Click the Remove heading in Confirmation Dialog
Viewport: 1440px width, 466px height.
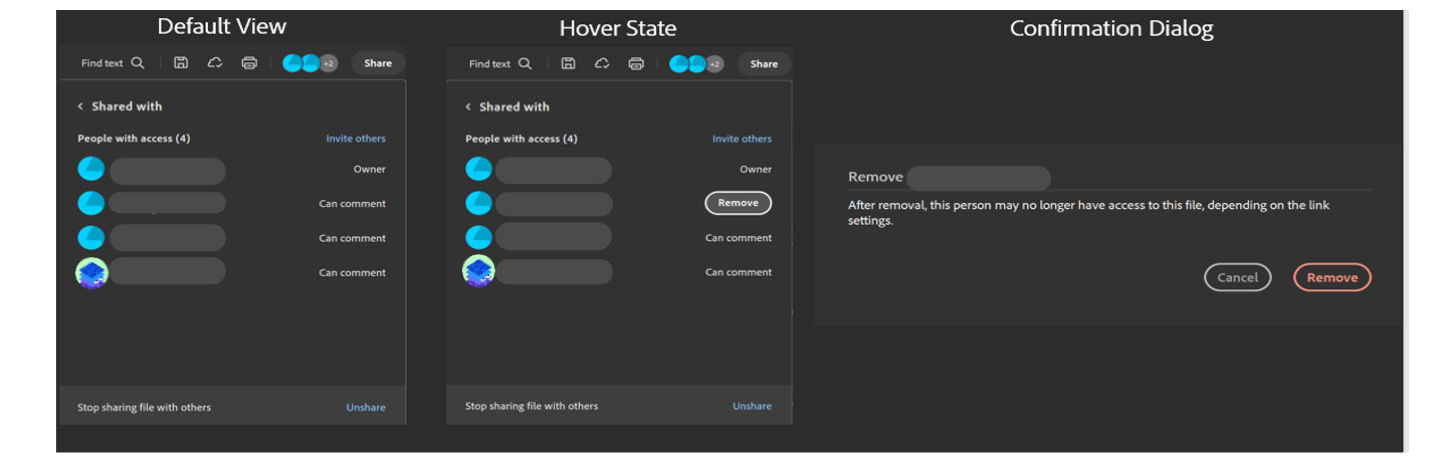(875, 177)
